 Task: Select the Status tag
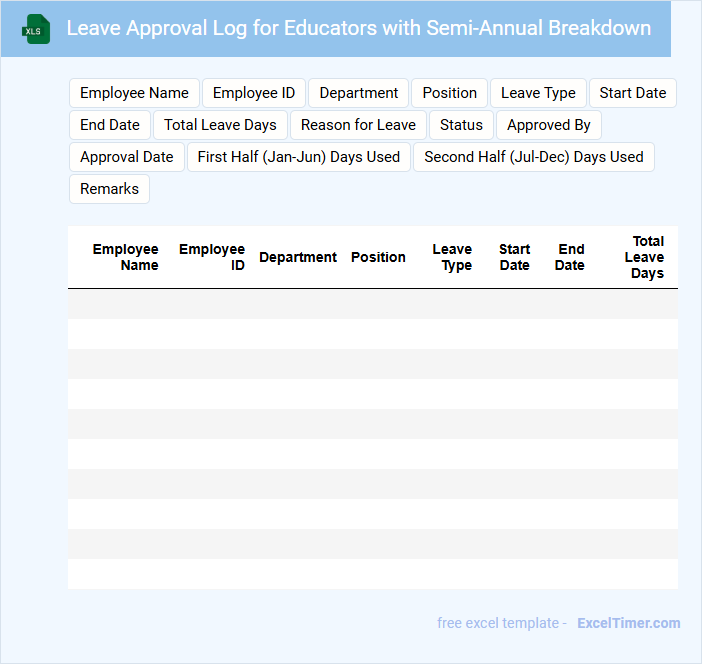point(461,125)
